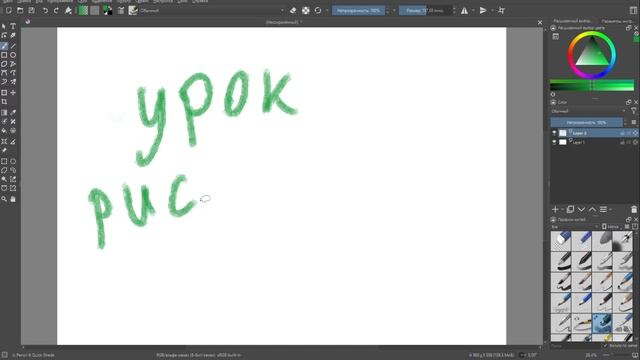
Task: Hide Layer 1 with its eye icon
Action: coord(554,142)
